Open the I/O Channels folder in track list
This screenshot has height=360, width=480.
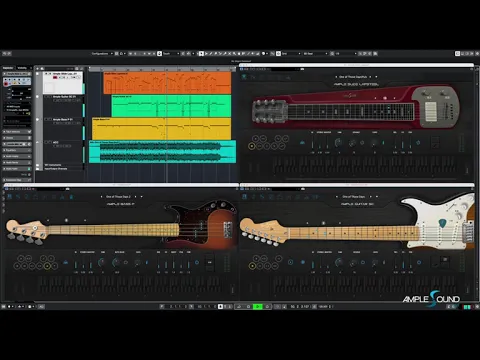tap(55, 169)
